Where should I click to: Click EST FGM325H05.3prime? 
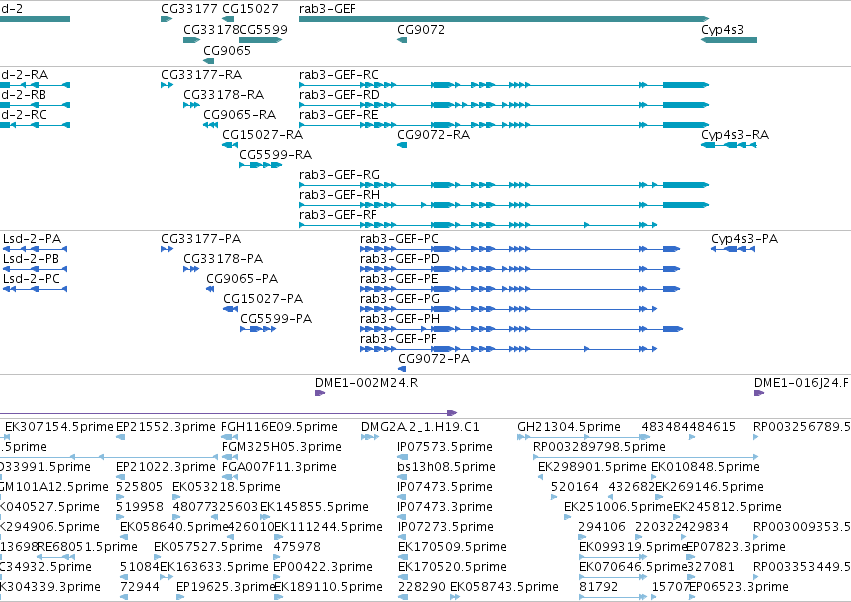[x=282, y=447]
